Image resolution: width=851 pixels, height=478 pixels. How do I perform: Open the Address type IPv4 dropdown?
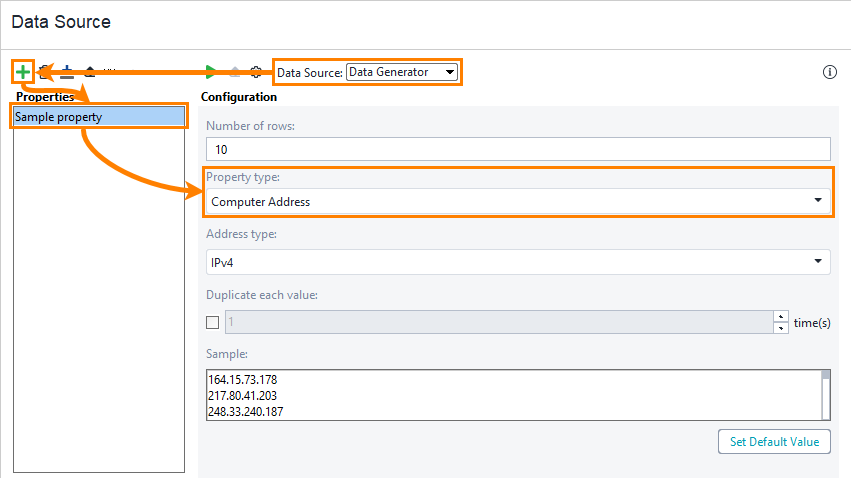point(518,262)
